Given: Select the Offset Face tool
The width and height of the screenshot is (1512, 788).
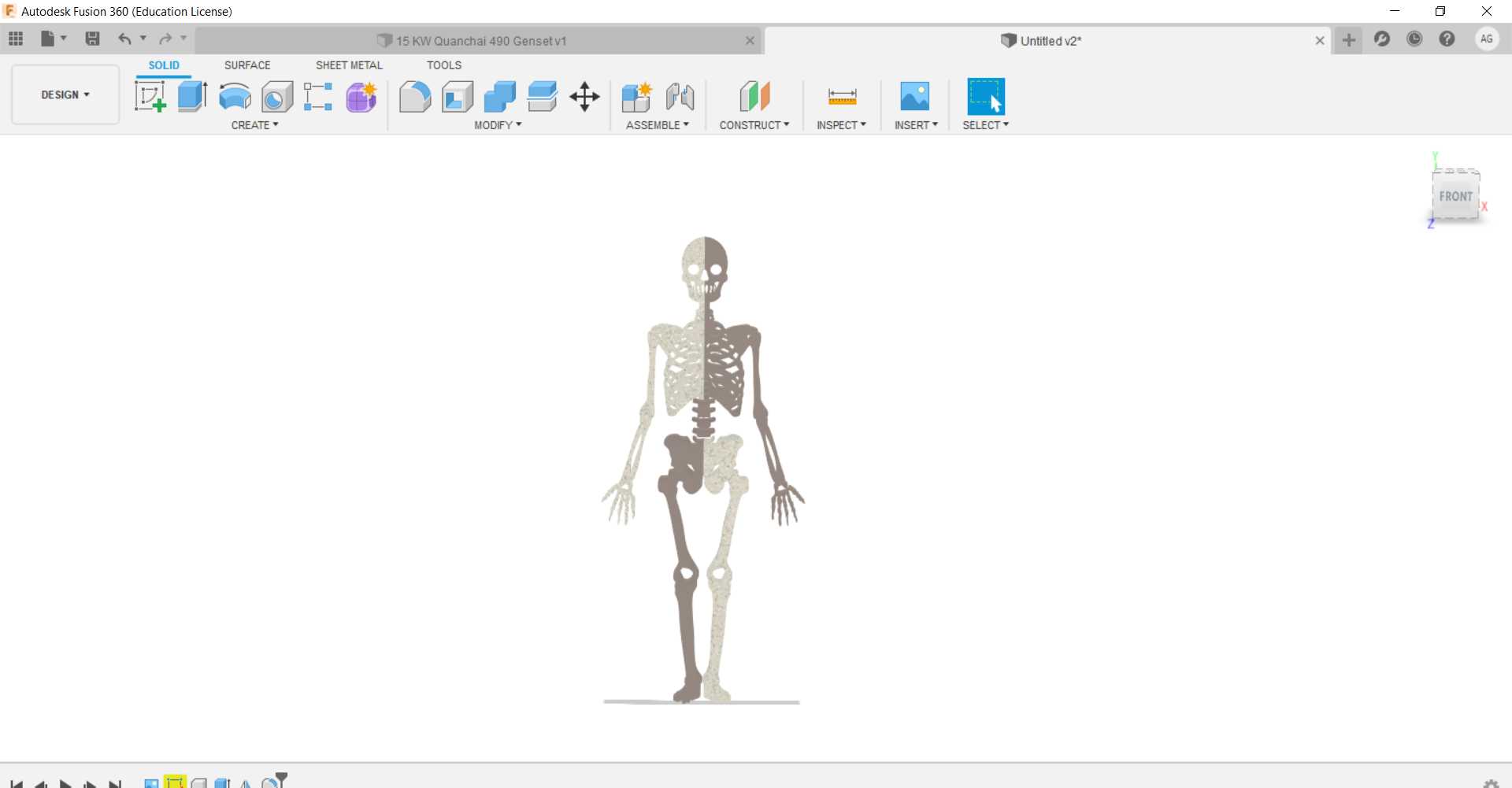Looking at the screenshot, I should click(x=543, y=97).
